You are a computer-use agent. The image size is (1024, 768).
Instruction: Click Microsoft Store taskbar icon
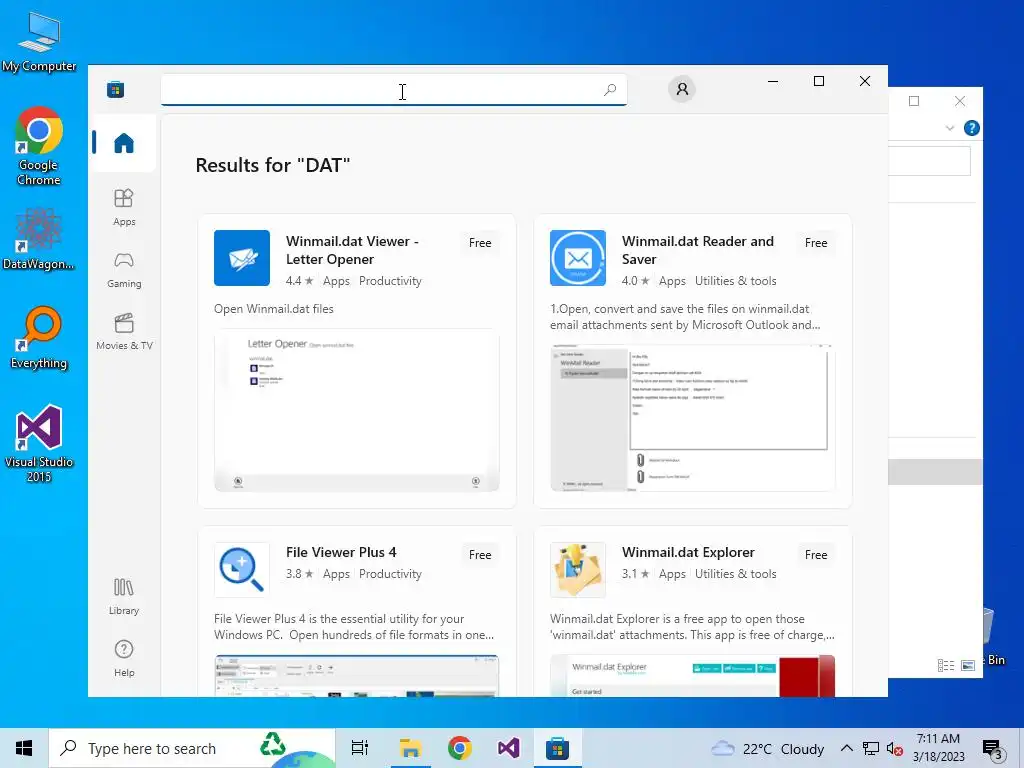[557, 748]
